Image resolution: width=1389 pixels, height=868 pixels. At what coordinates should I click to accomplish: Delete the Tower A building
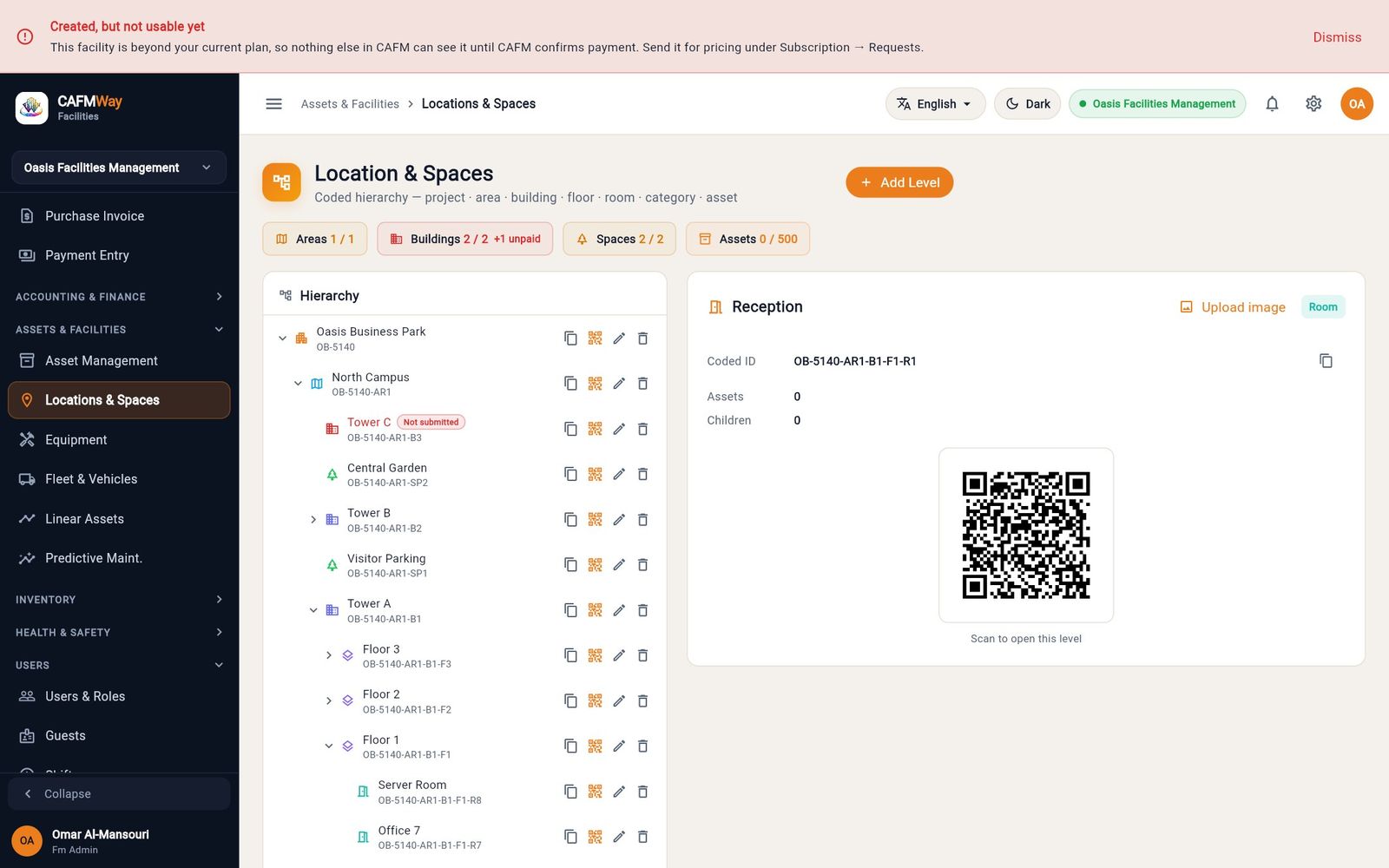click(x=643, y=610)
